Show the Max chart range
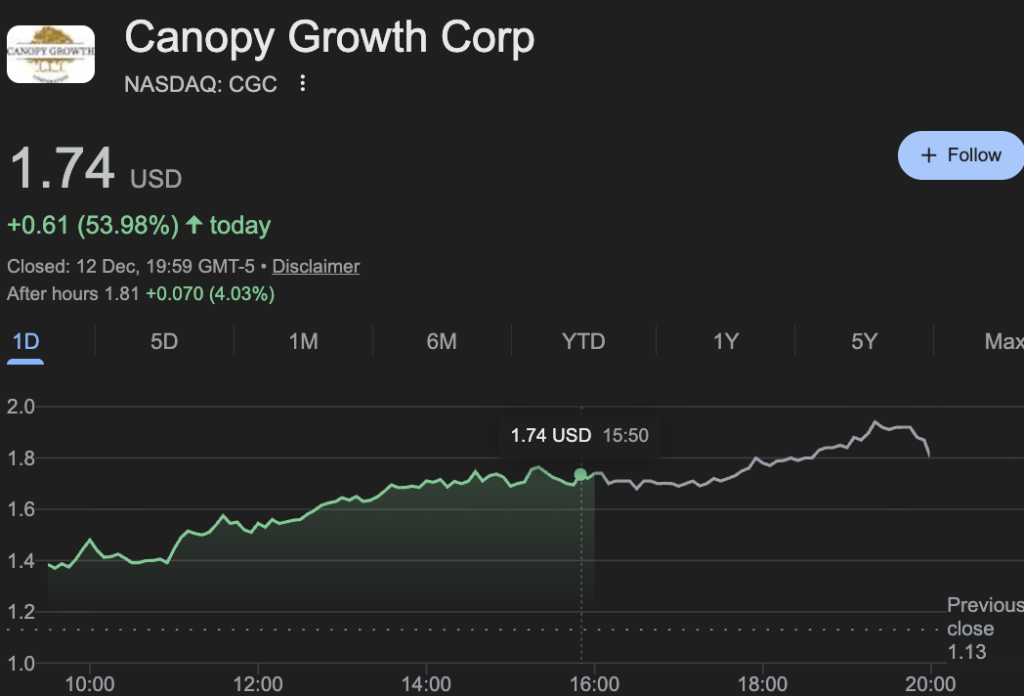 [x=1003, y=341]
